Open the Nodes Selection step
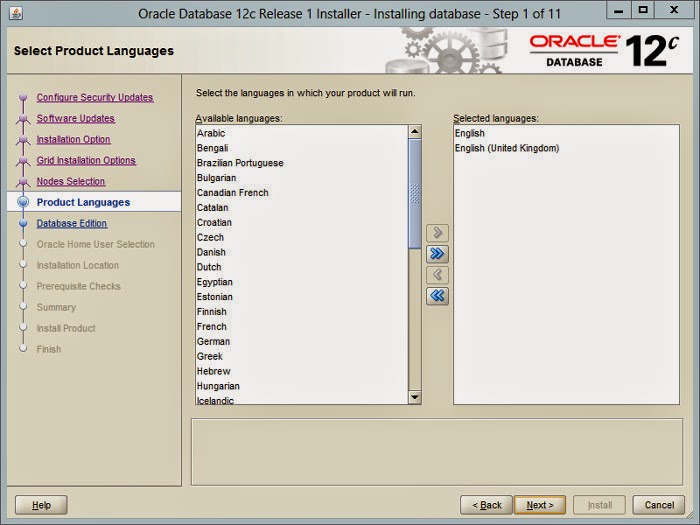The image size is (700, 525). (71, 181)
